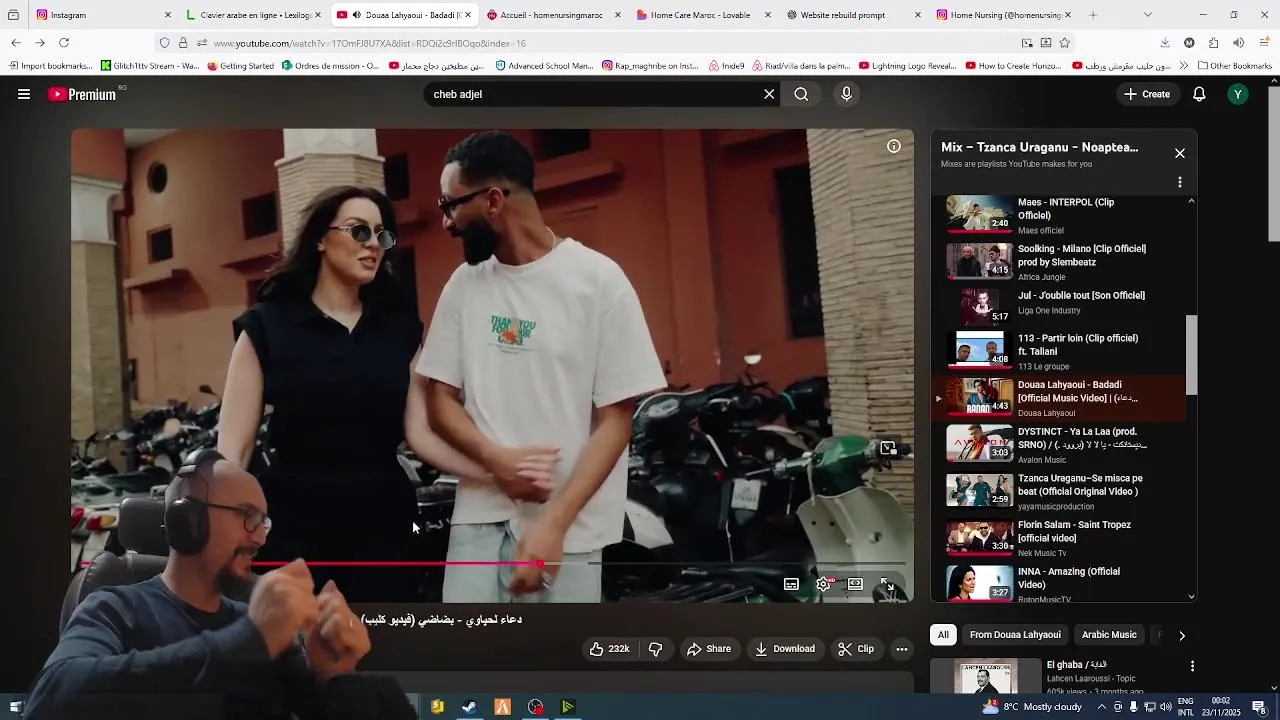Open more actions under the video
The image size is (1280, 720).
(901, 649)
